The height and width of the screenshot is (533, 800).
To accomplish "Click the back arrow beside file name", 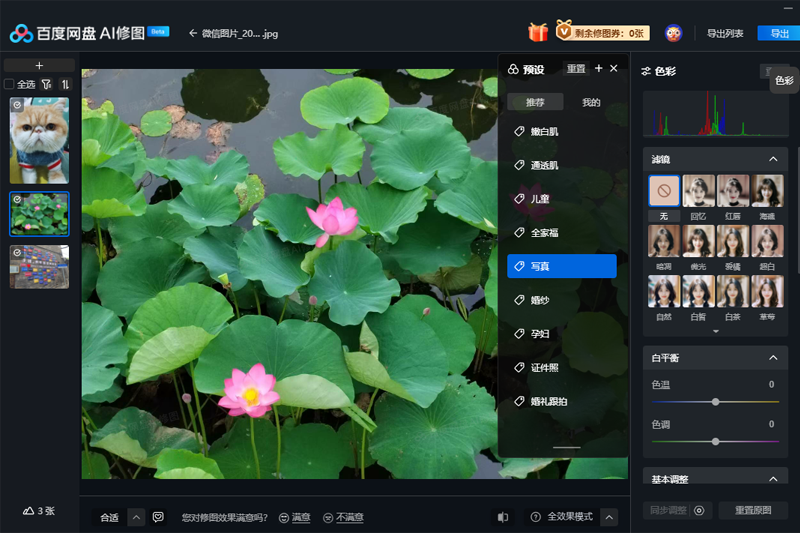I will click(192, 34).
